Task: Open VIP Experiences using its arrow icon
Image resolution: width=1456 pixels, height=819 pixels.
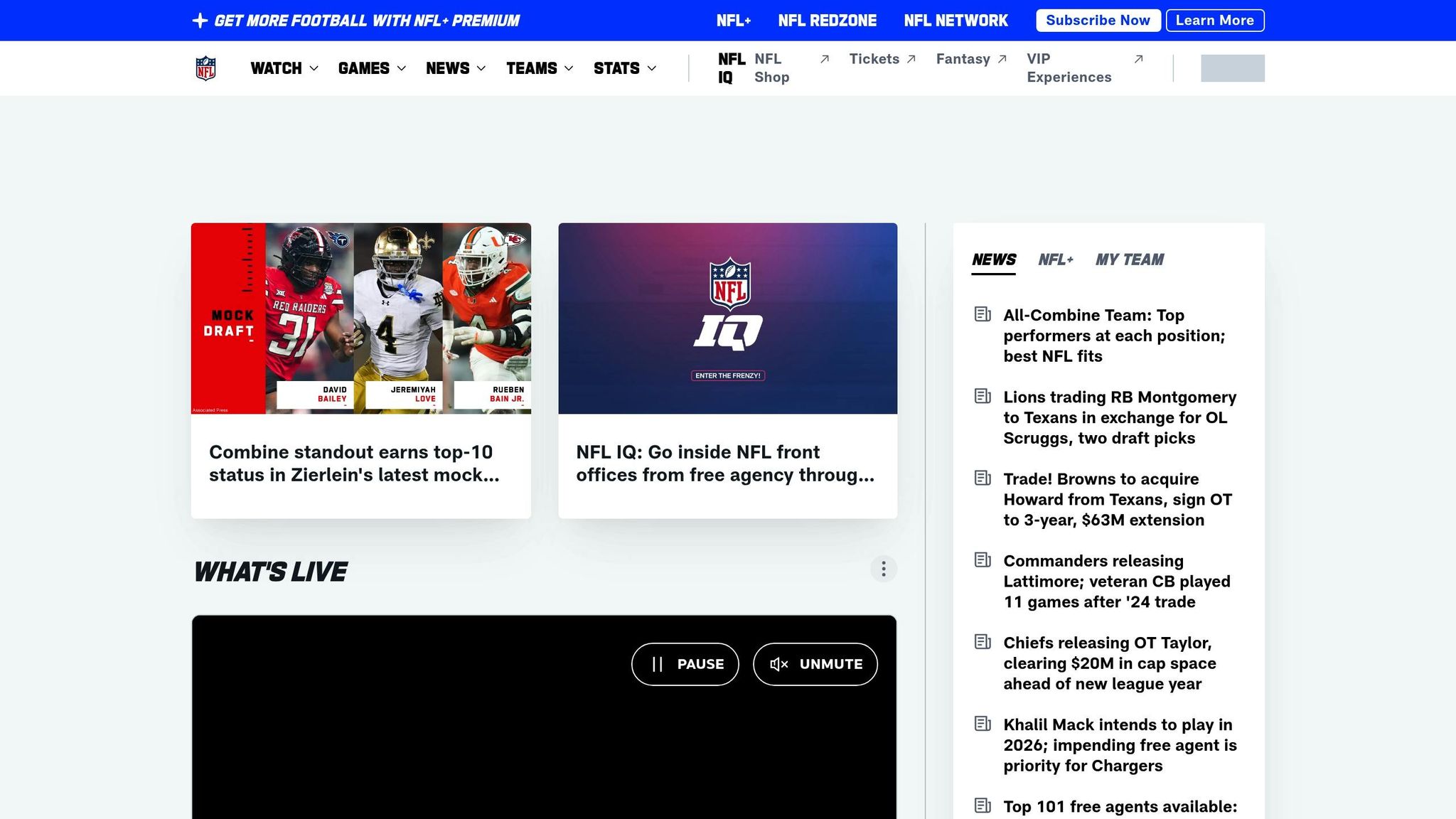Action: tap(1139, 59)
